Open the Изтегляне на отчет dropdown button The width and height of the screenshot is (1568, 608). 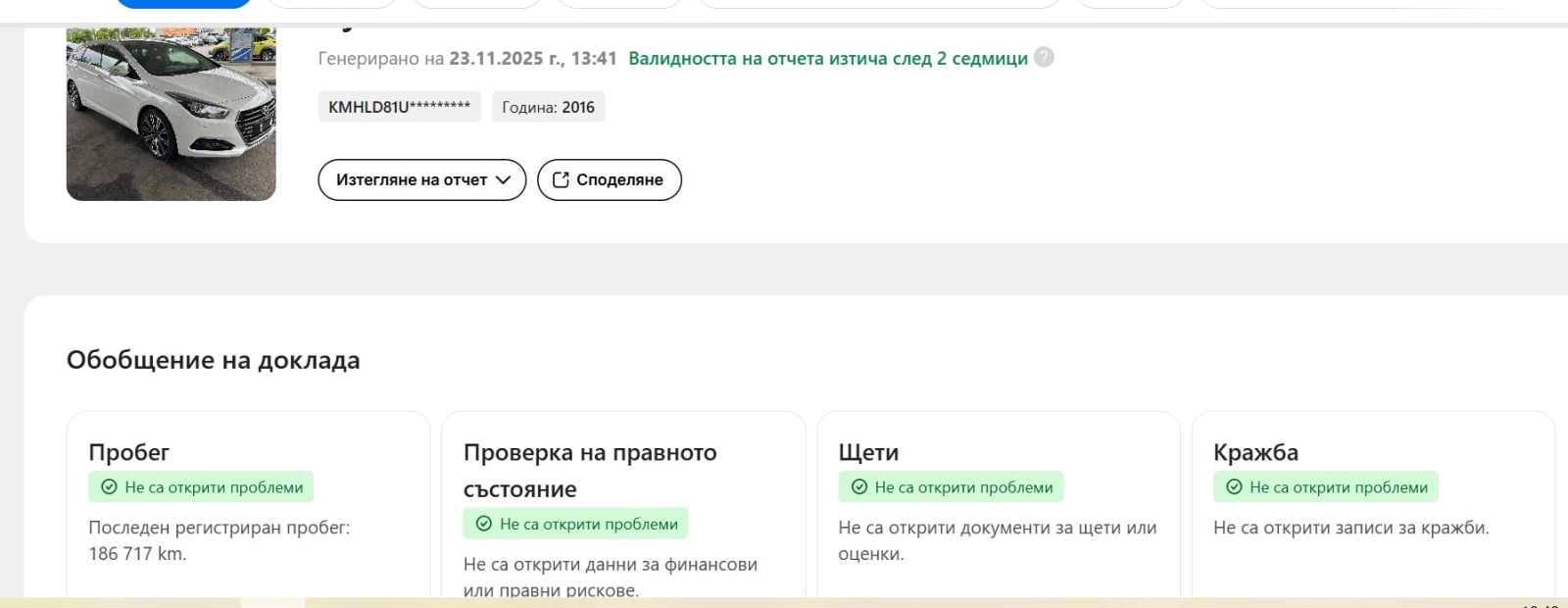coord(422,179)
